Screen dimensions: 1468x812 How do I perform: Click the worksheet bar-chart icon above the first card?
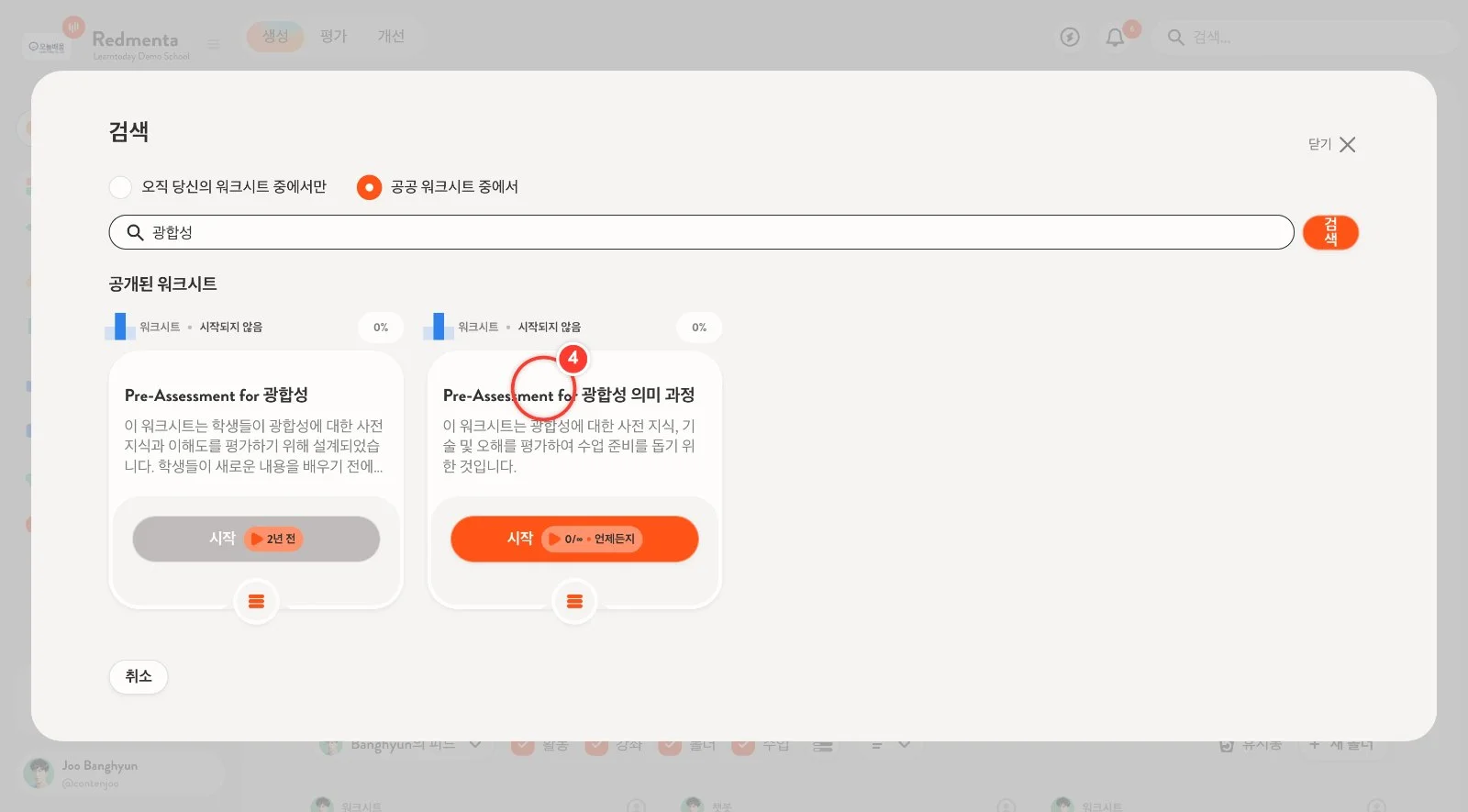click(120, 327)
